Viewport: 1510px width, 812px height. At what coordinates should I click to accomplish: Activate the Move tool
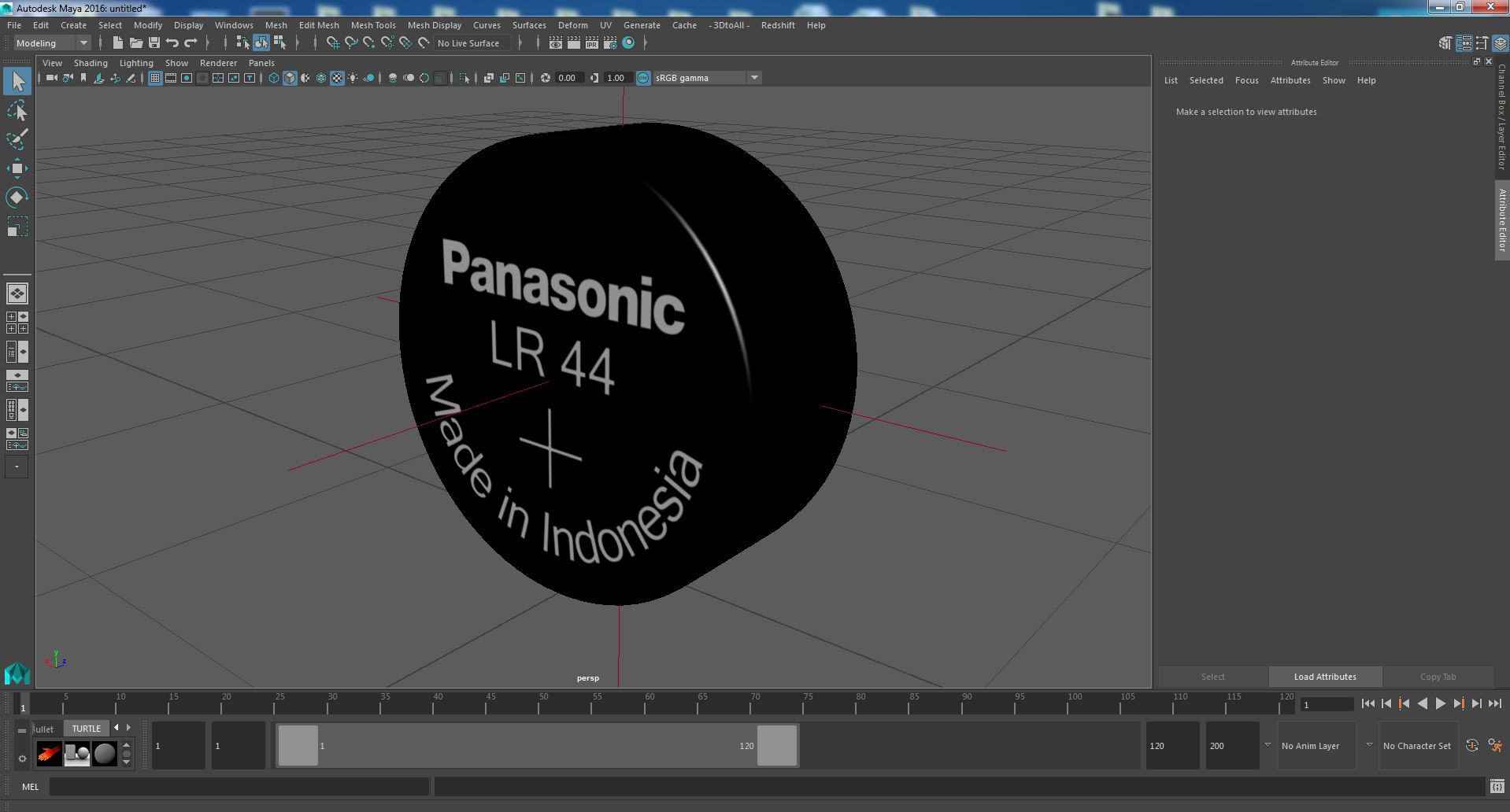coord(17,168)
